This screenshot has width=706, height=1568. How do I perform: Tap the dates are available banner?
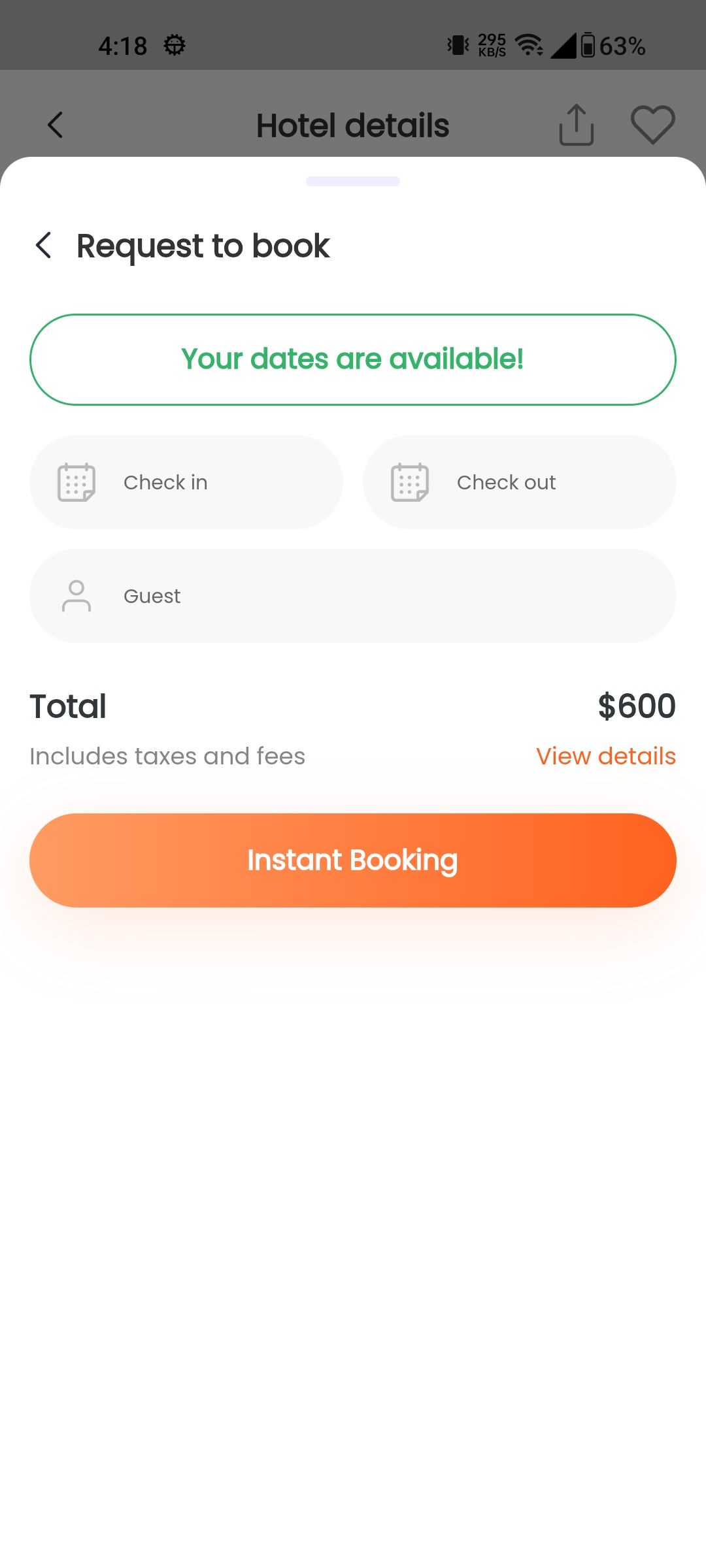point(353,359)
